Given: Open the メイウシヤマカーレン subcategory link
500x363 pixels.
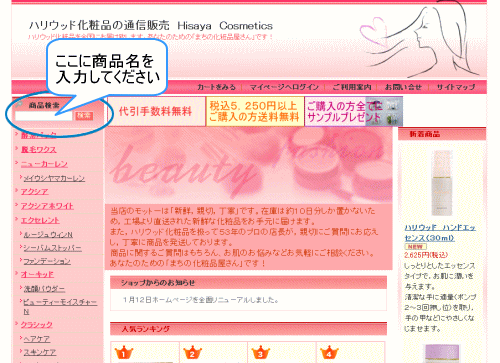Looking at the screenshot, I should tap(54, 178).
